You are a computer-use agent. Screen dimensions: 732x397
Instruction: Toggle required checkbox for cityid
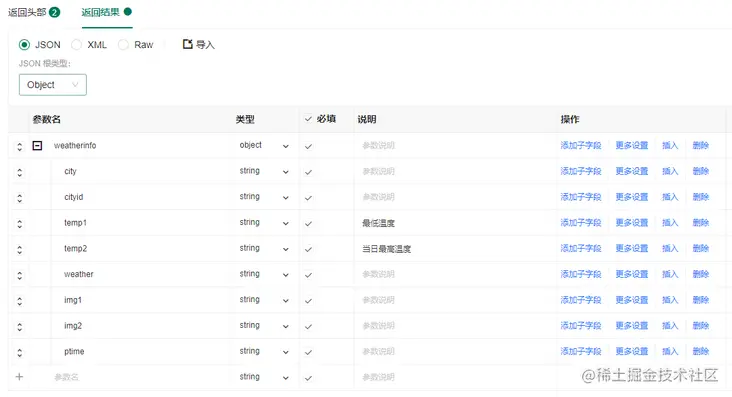point(308,198)
